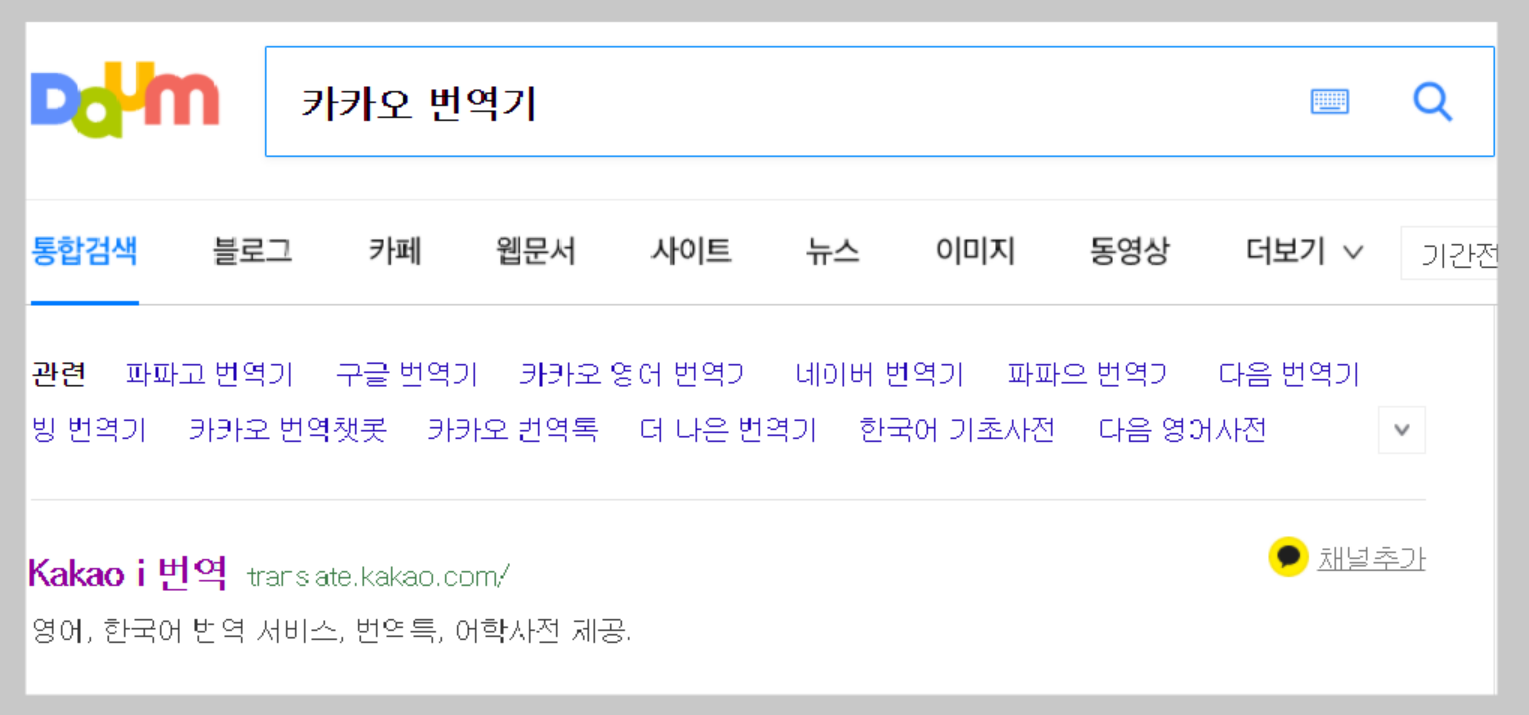The image size is (1529, 715).
Task: Click the Daum logo
Action: point(125,100)
